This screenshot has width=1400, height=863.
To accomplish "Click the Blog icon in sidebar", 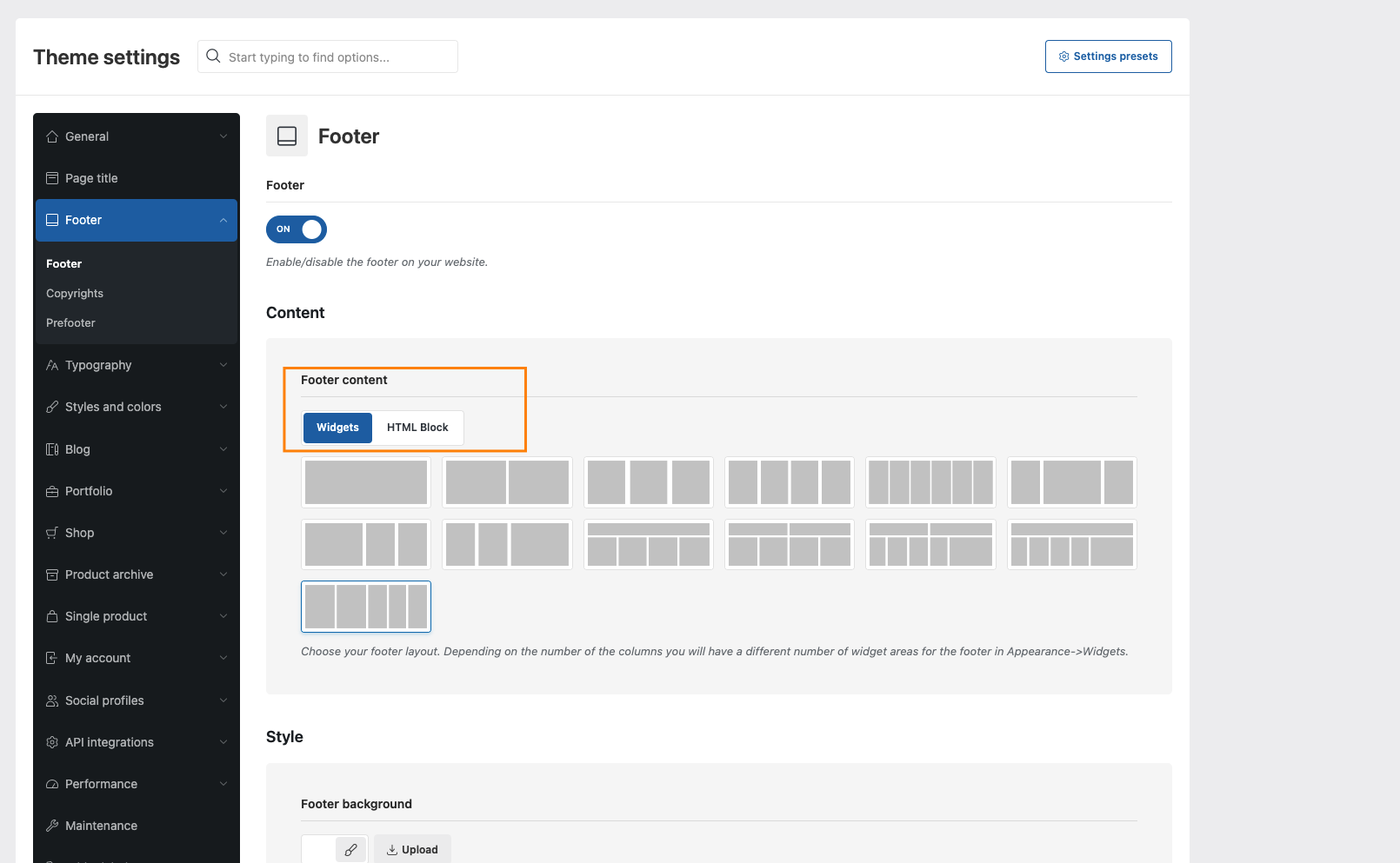I will click(52, 449).
